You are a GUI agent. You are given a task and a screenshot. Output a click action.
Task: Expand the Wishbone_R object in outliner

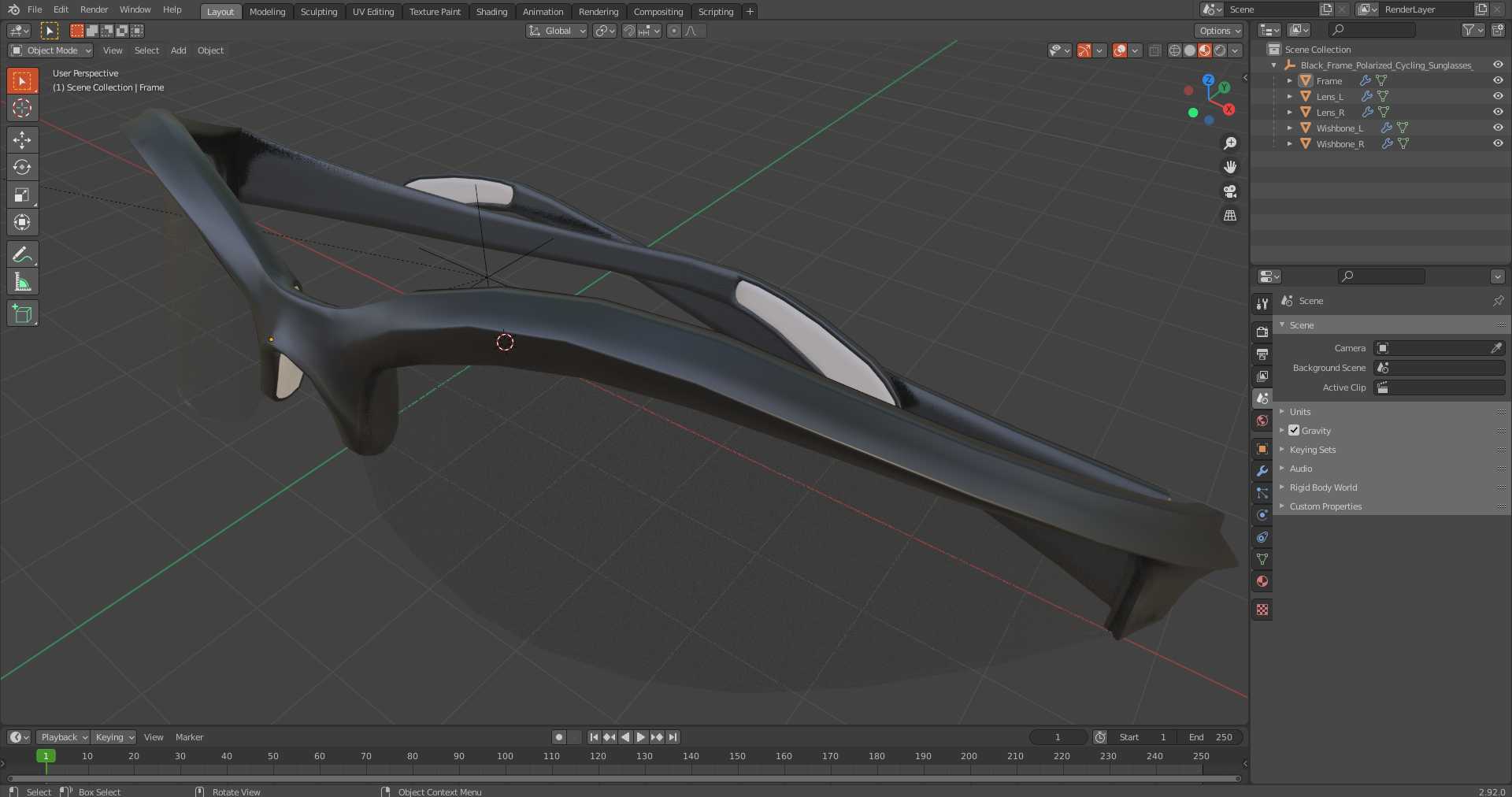(1289, 143)
